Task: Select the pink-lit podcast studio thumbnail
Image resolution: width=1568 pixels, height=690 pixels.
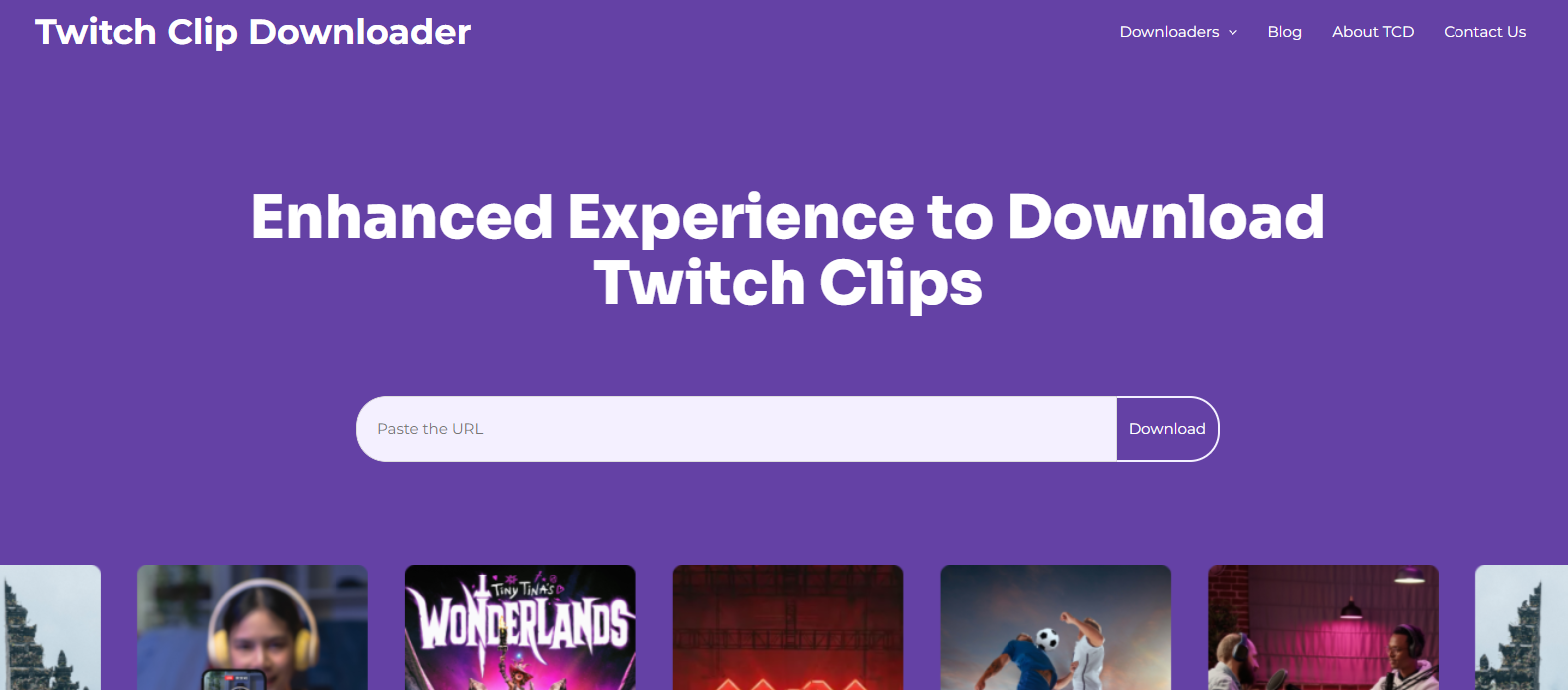Action: (1323, 627)
